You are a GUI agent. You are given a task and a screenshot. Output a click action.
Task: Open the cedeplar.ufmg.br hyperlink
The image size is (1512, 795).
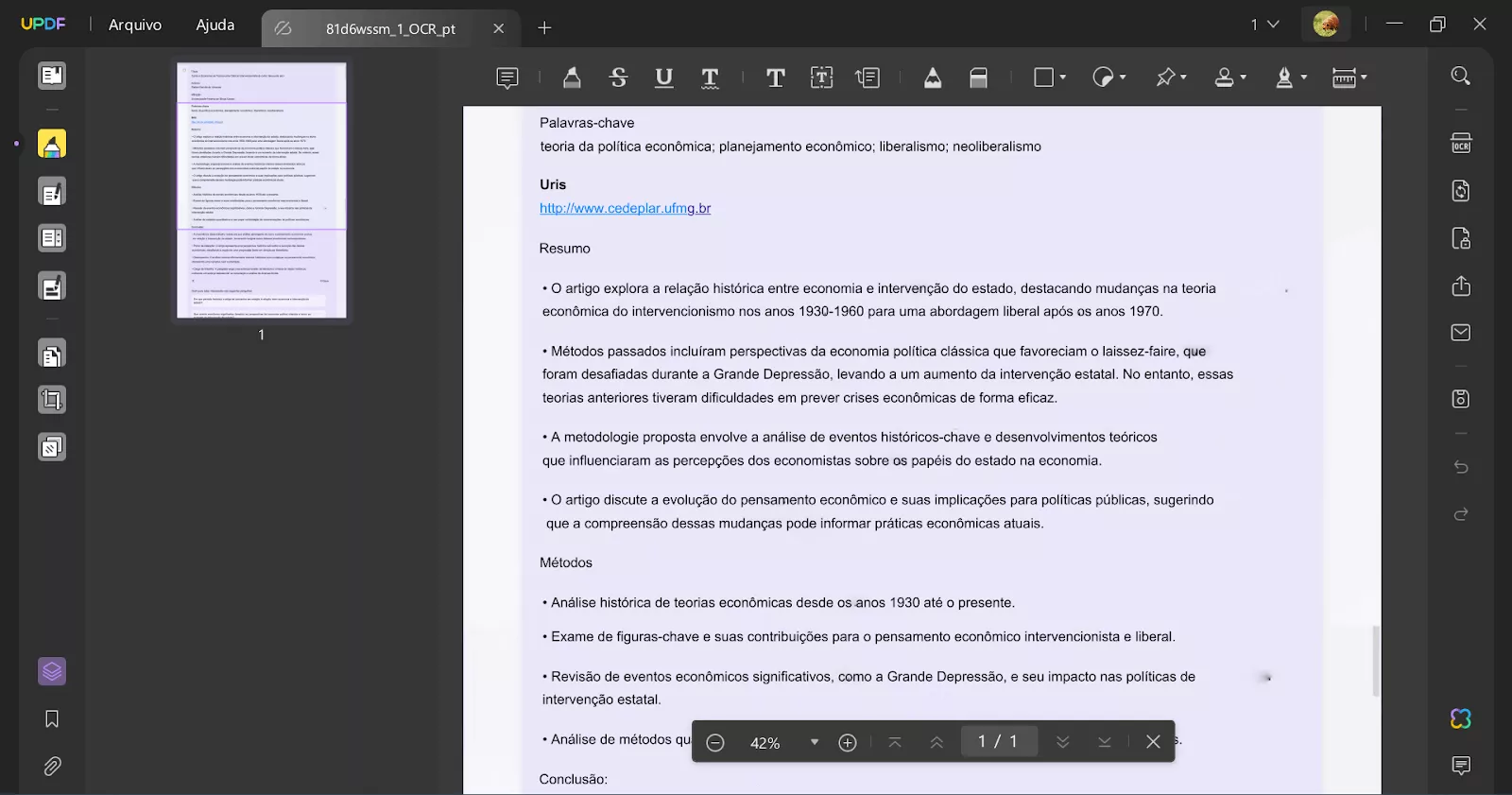(625, 208)
